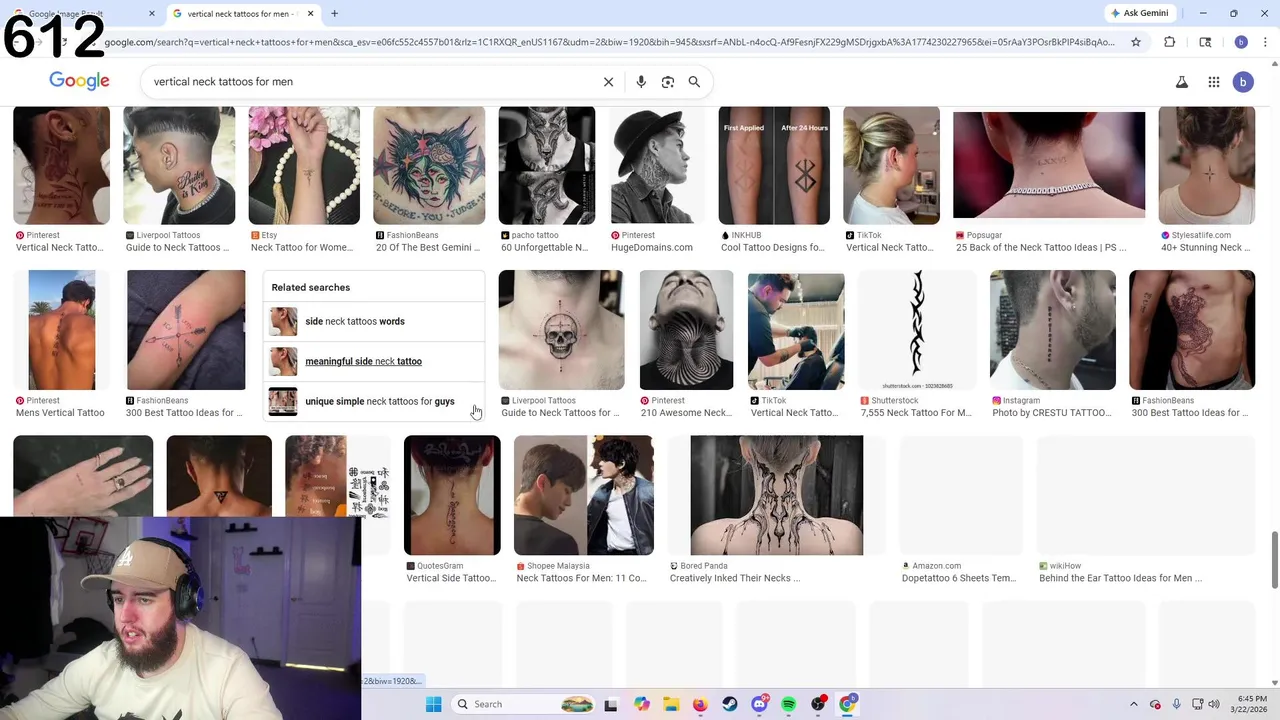Open the Google account avatar menu
The image size is (1280, 720).
1243,82
